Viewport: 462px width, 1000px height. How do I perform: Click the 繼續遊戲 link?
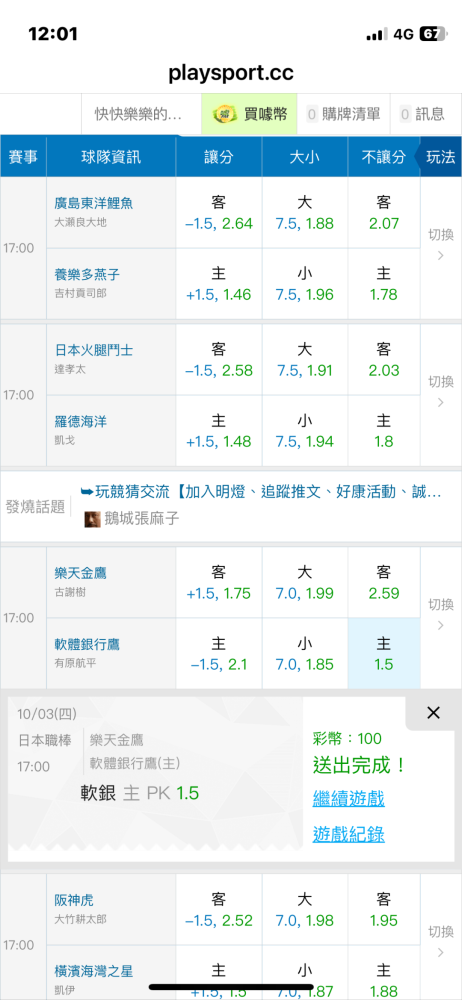348,798
